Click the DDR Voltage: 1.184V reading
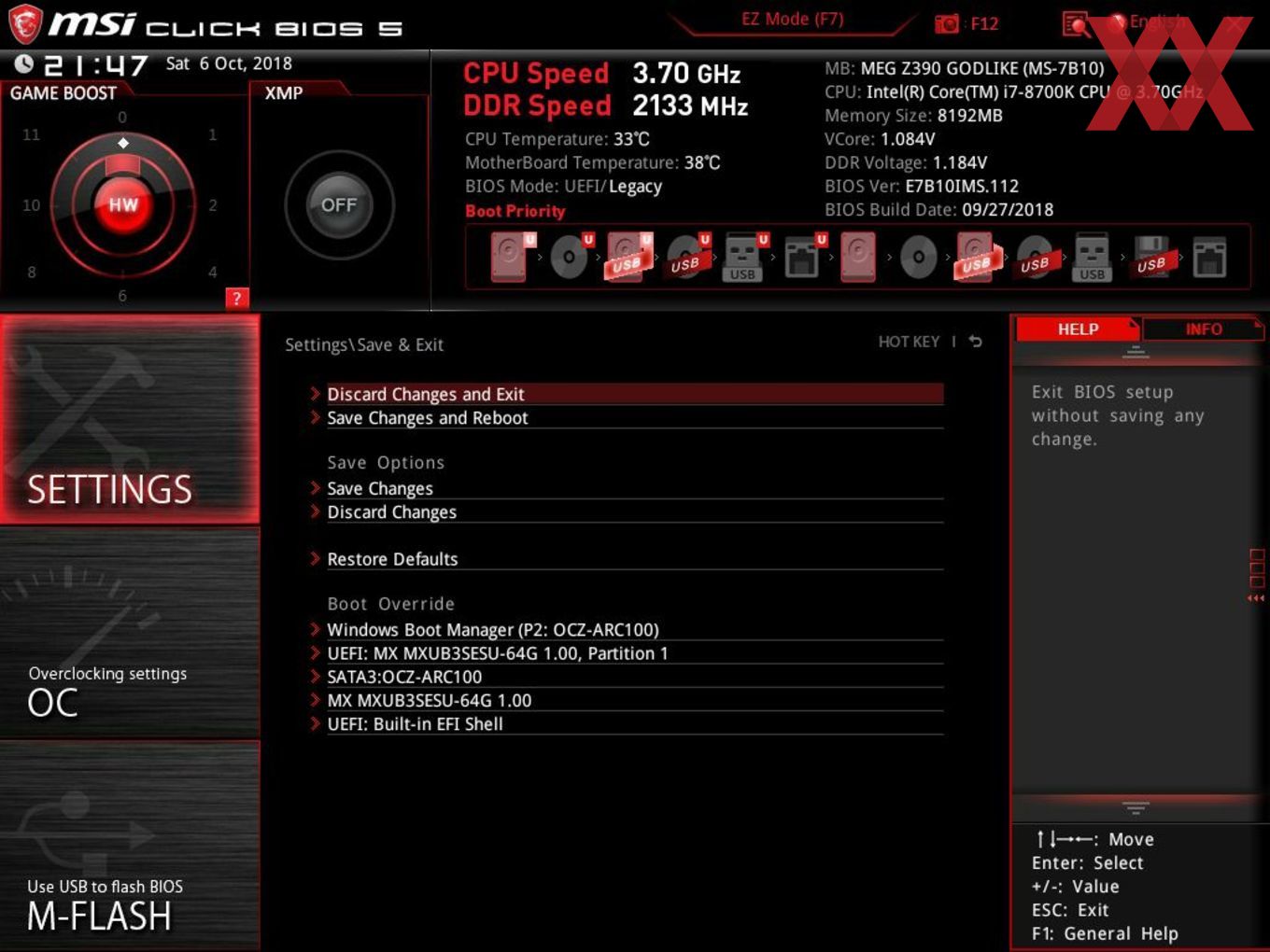Viewport: 1270px width, 952px height. tap(906, 162)
